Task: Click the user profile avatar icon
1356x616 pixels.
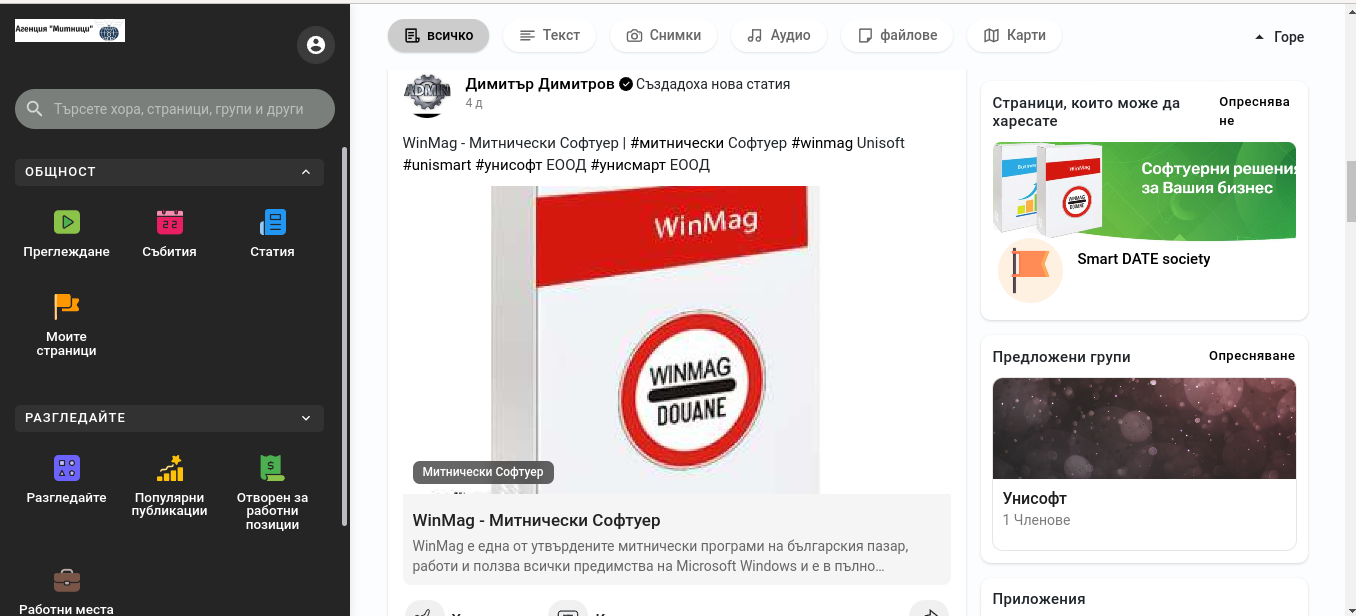Action: click(316, 45)
